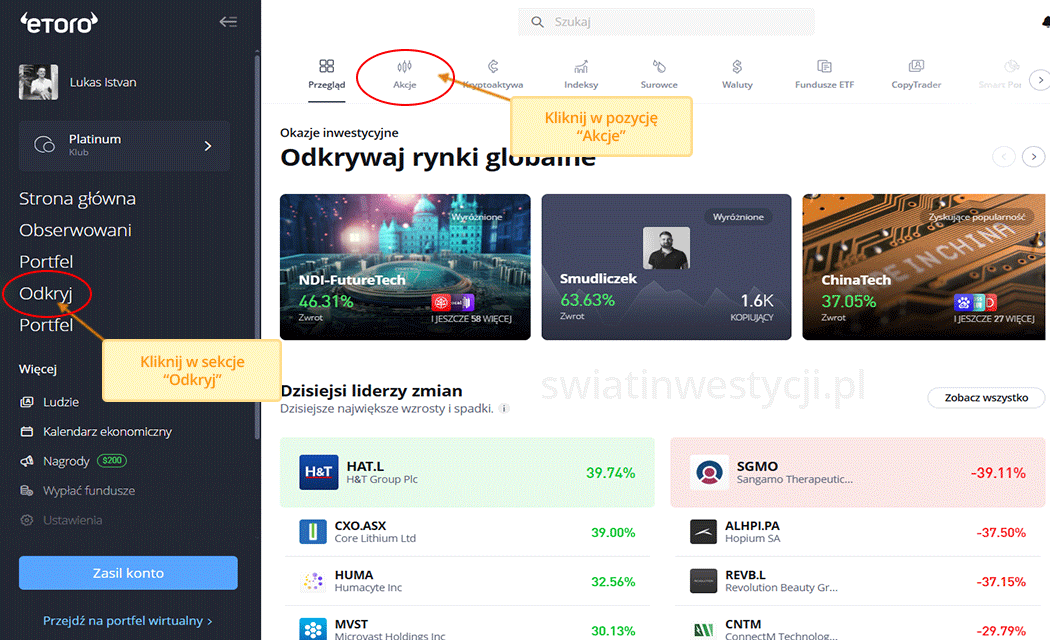Open the Kryptoaktywa tab icon
The width and height of the screenshot is (1050, 640).
point(494,66)
